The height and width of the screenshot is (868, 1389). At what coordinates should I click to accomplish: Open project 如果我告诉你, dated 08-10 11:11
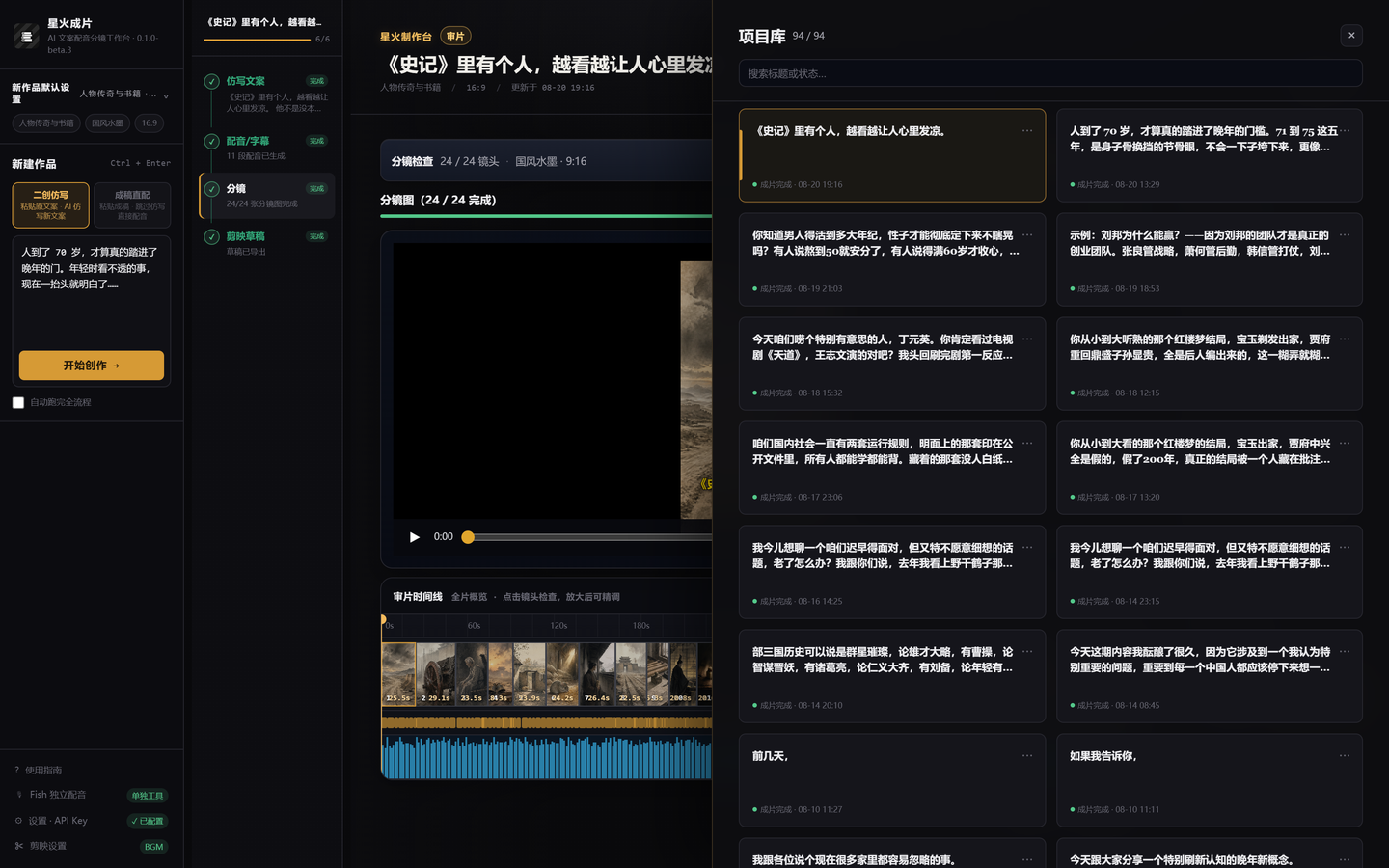click(1210, 780)
